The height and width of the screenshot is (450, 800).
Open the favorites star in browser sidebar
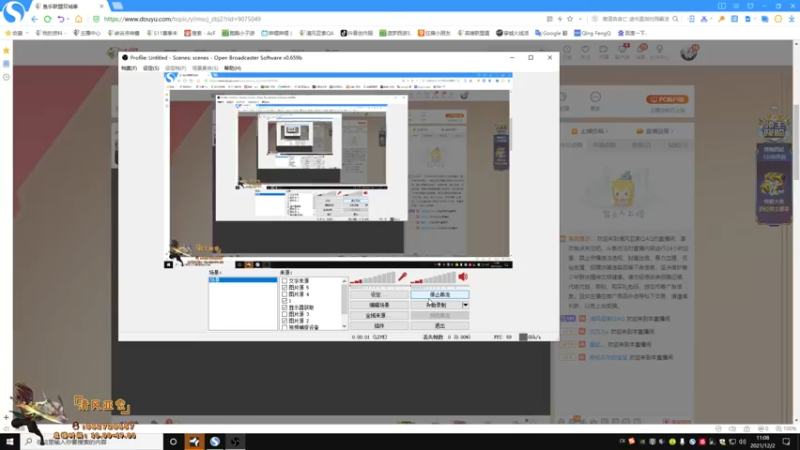[6, 51]
